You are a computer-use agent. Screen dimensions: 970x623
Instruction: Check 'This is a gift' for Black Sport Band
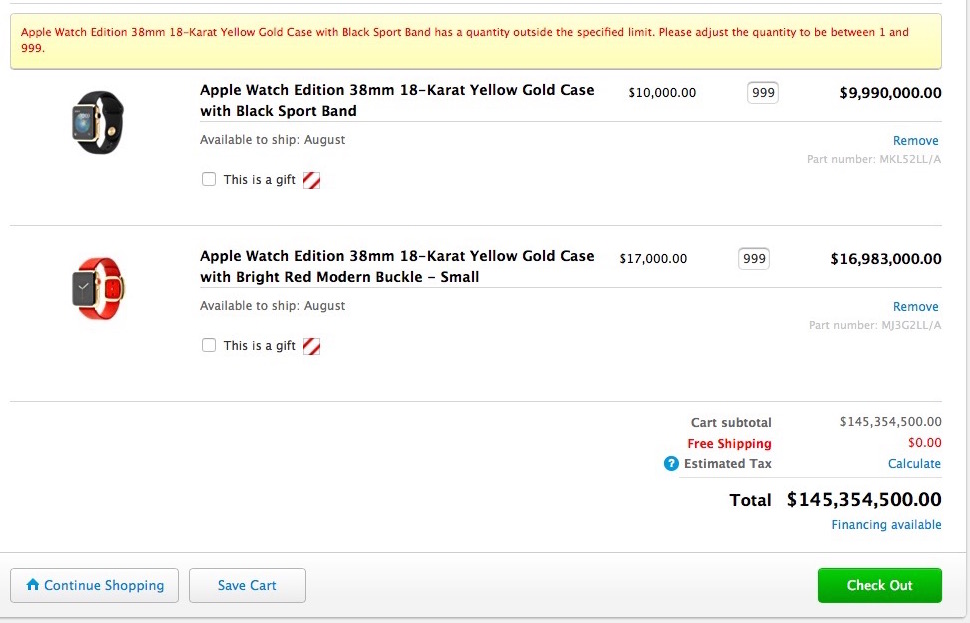coord(209,179)
